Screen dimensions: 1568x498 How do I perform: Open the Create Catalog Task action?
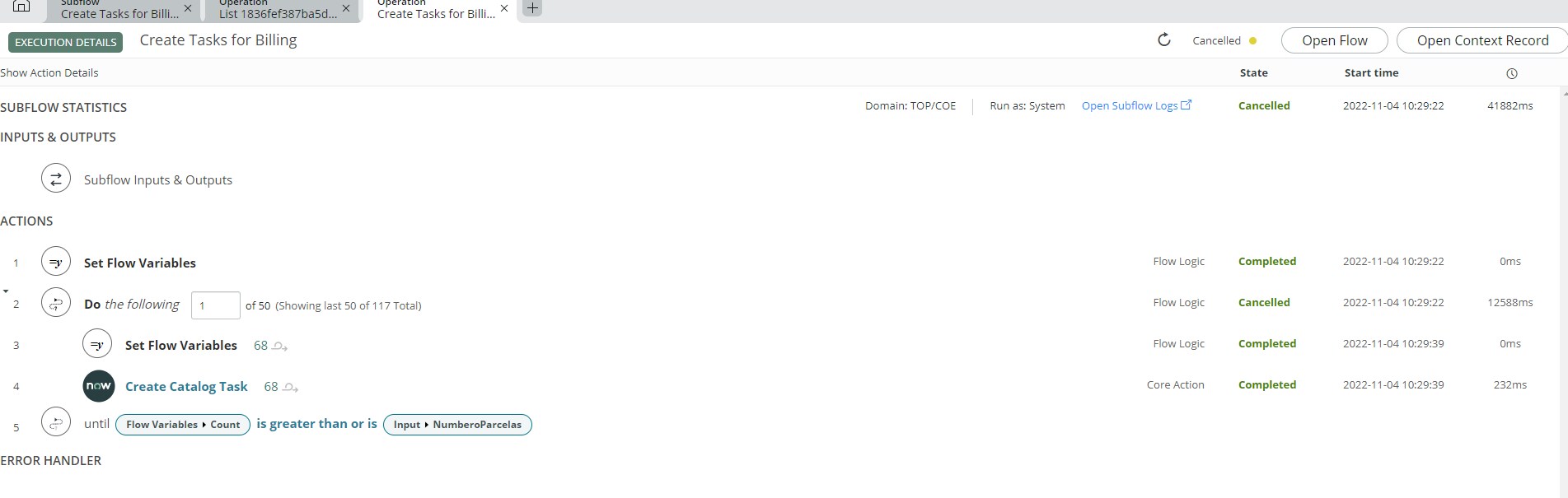click(x=186, y=386)
